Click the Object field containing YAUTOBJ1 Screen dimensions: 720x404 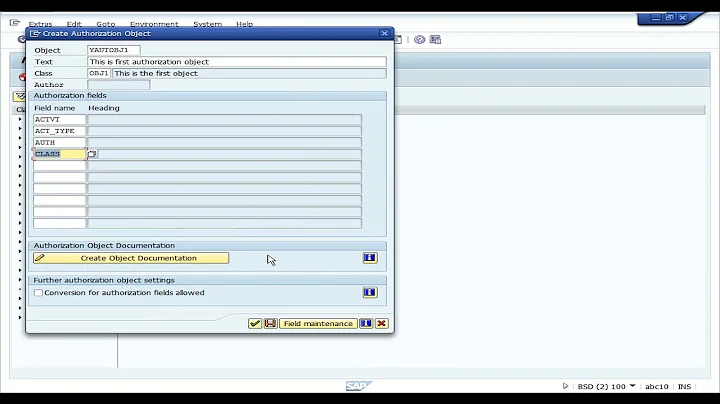(x=114, y=50)
